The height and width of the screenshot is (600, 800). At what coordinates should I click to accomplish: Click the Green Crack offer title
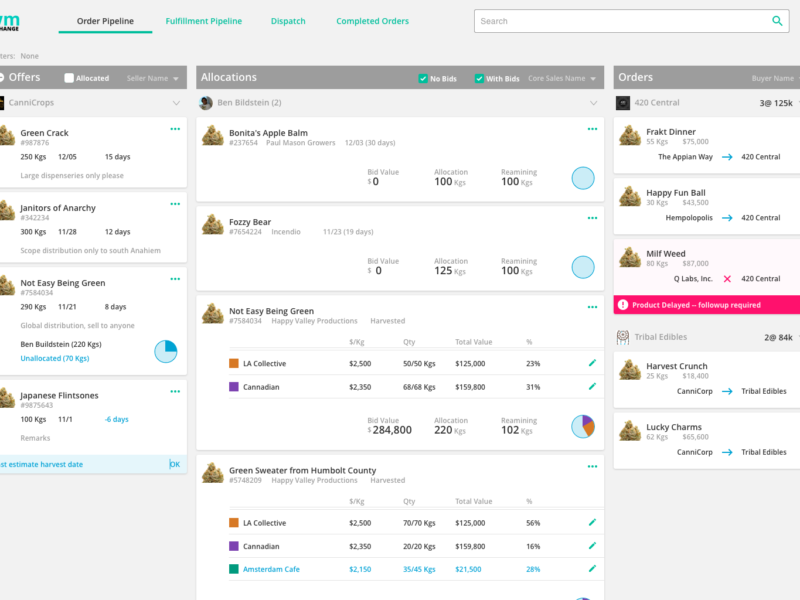[x=44, y=133]
